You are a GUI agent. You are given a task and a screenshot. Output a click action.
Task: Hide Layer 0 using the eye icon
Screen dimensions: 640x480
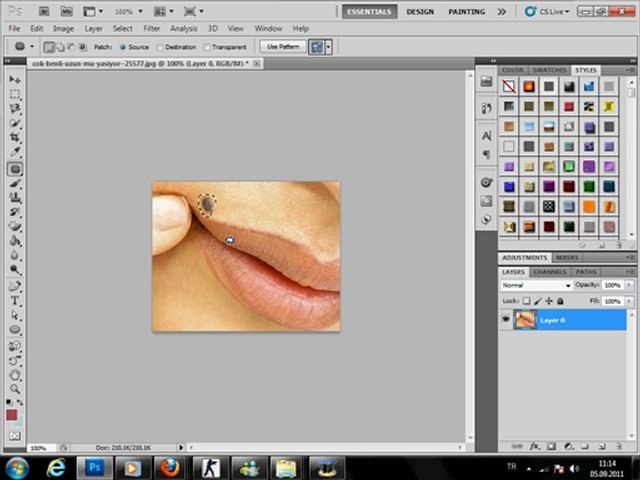coord(506,320)
